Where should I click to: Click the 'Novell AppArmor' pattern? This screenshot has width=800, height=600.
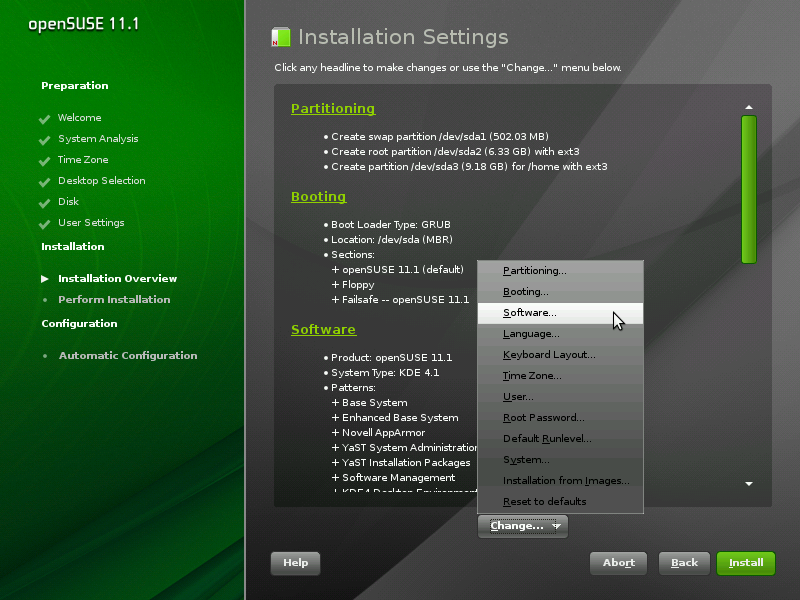pos(383,433)
